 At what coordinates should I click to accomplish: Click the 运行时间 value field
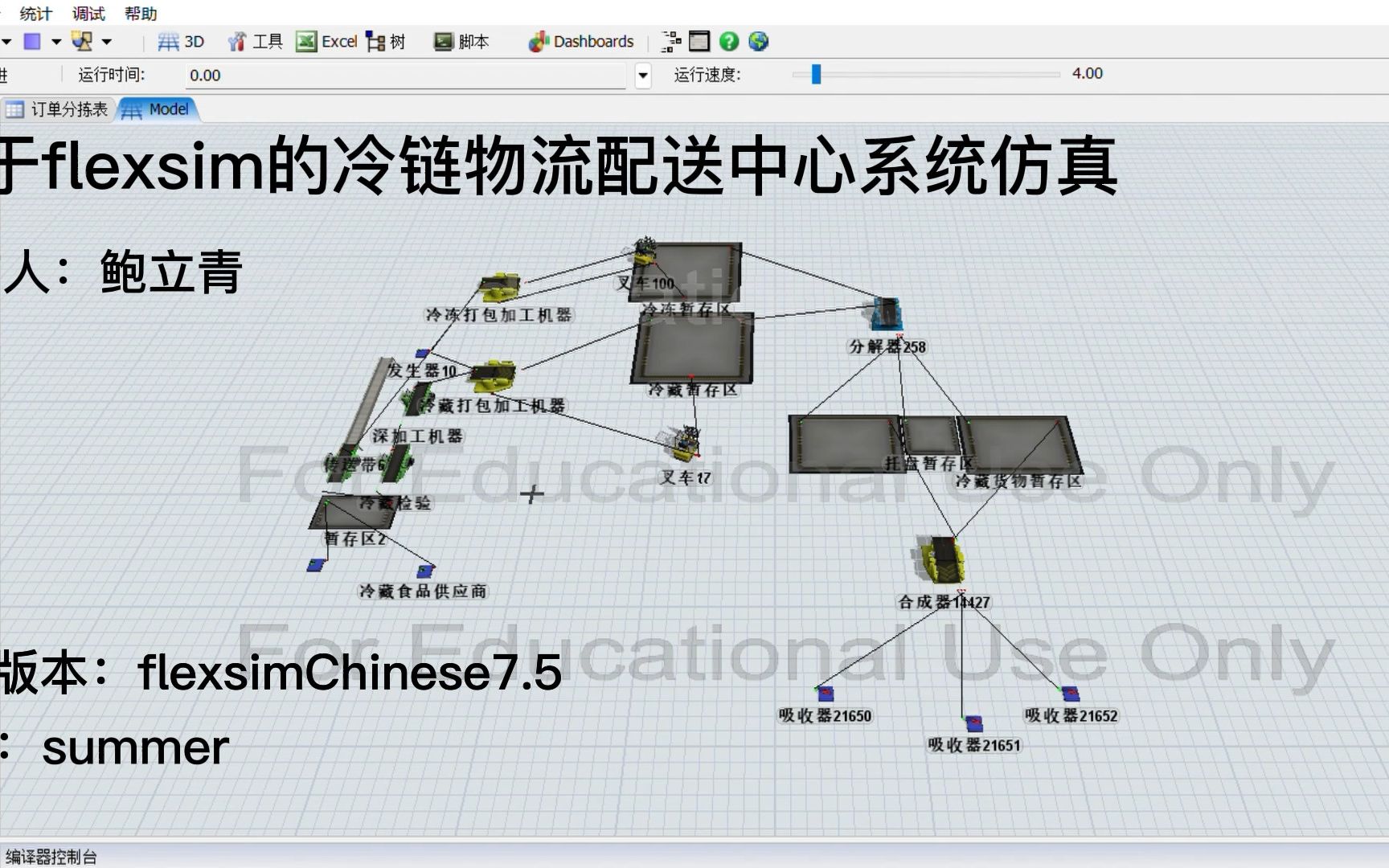(x=406, y=76)
